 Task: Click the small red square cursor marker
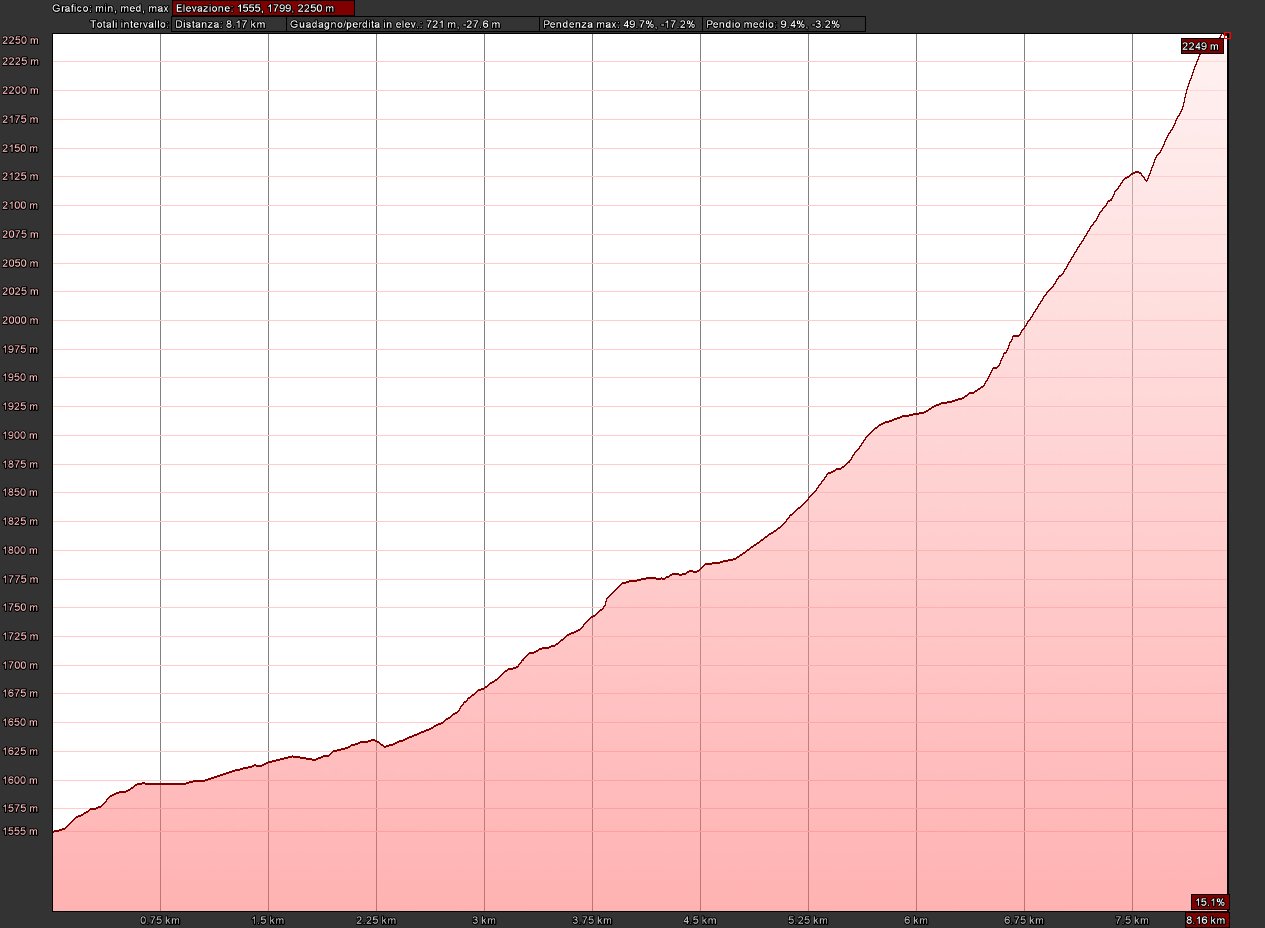1227,36
